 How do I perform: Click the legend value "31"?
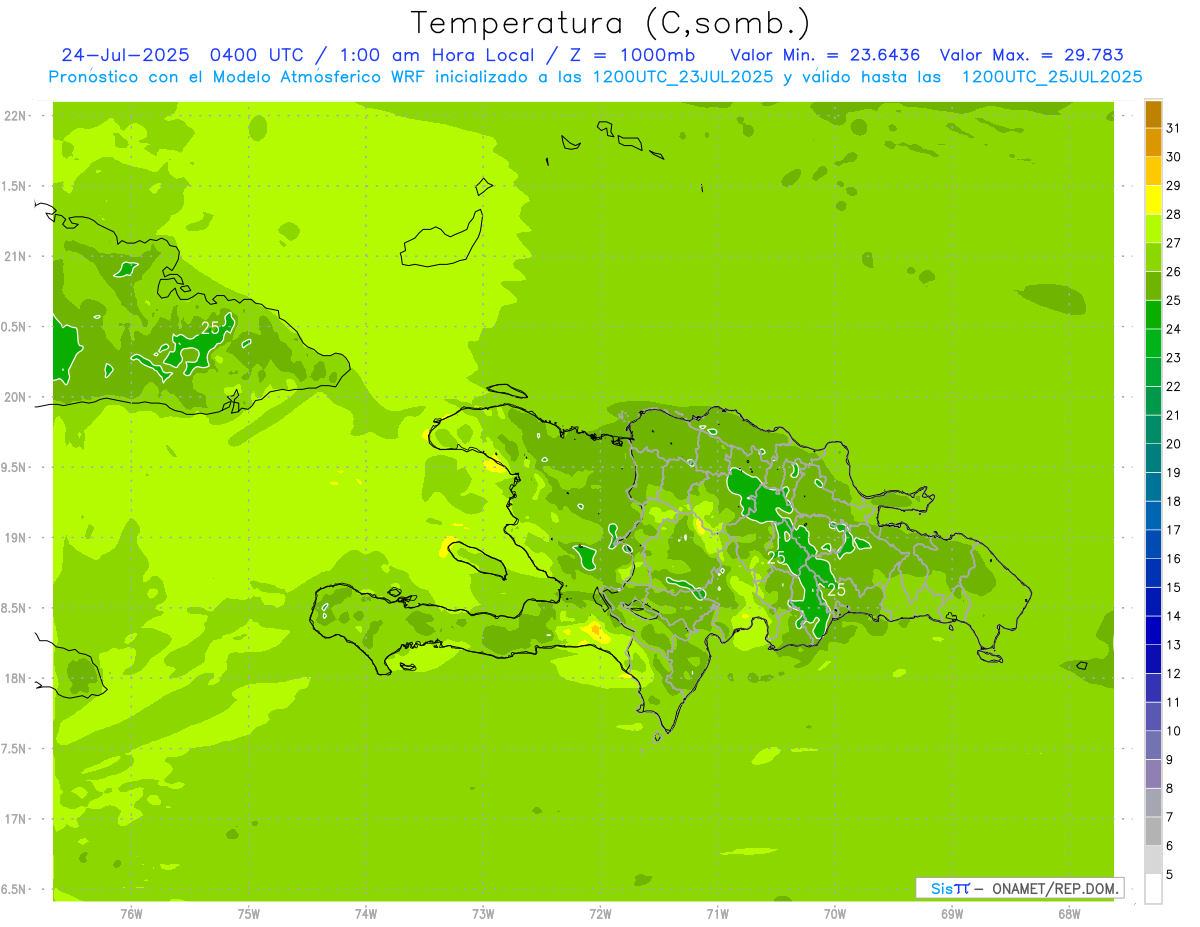pyautogui.click(x=1174, y=127)
